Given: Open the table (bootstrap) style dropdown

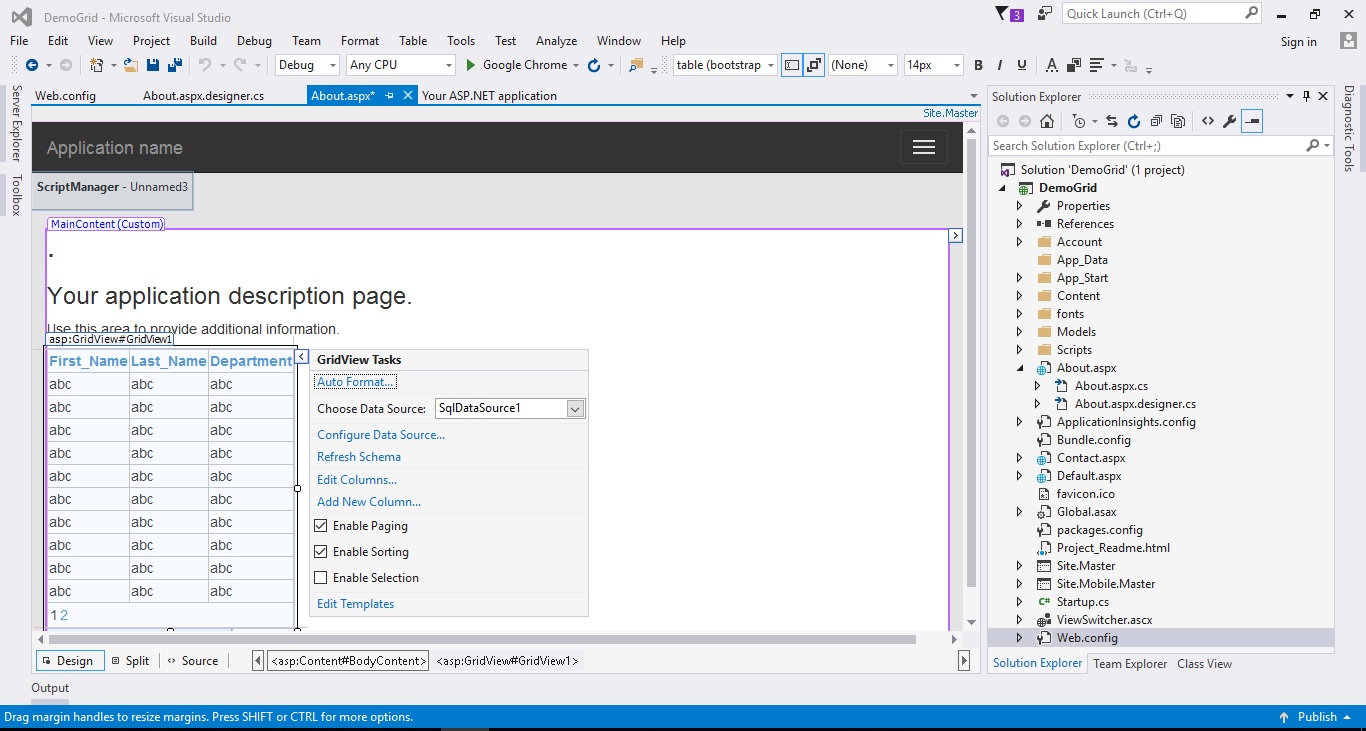Looking at the screenshot, I should 725,65.
